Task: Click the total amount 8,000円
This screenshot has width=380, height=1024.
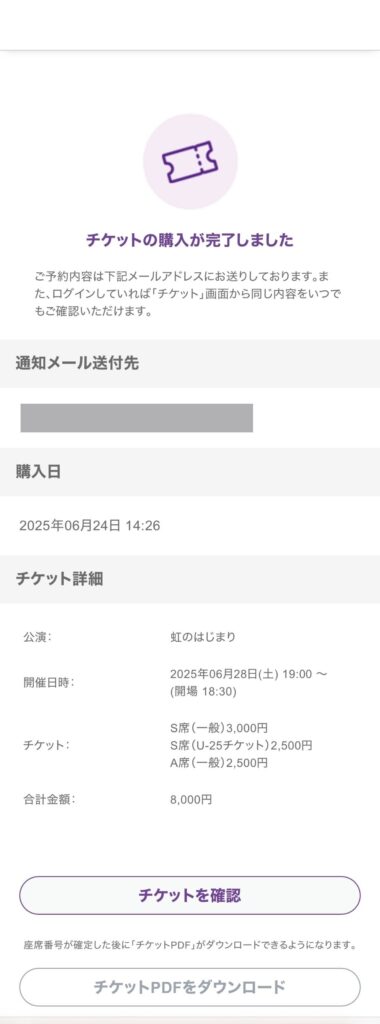Action: coord(191,800)
